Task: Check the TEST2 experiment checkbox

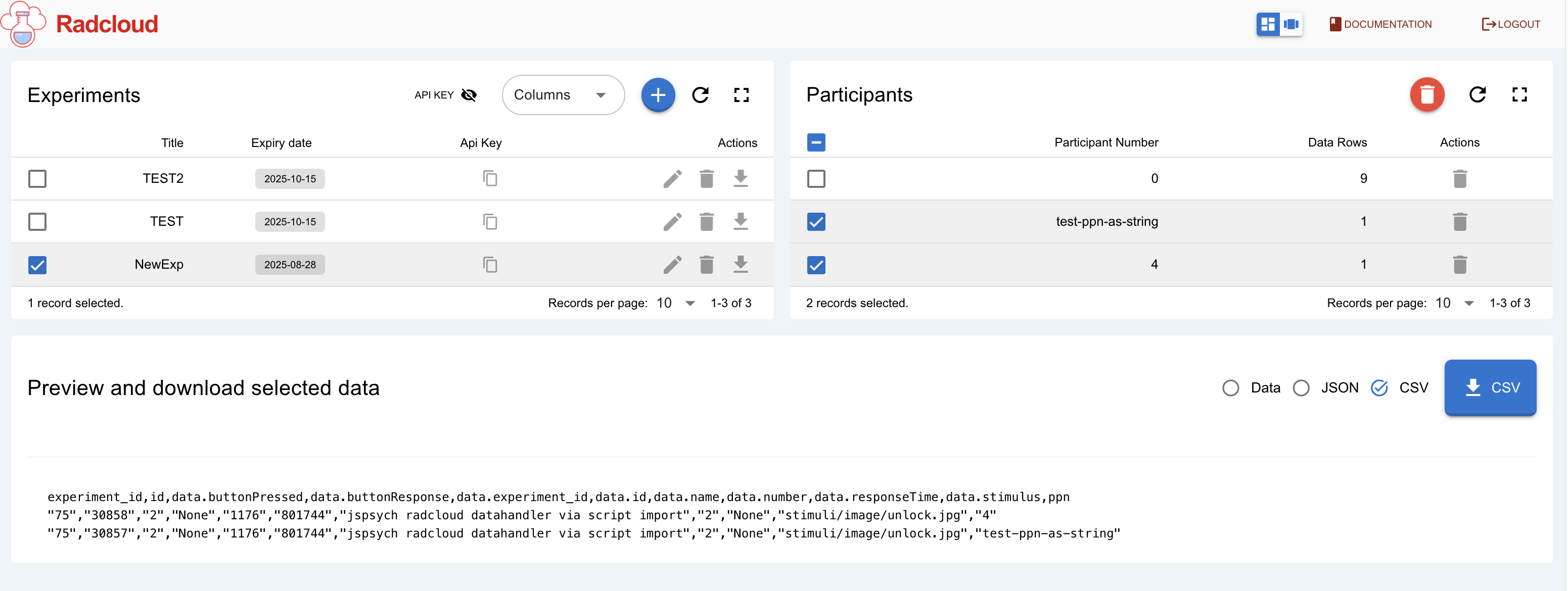Action: point(37,179)
